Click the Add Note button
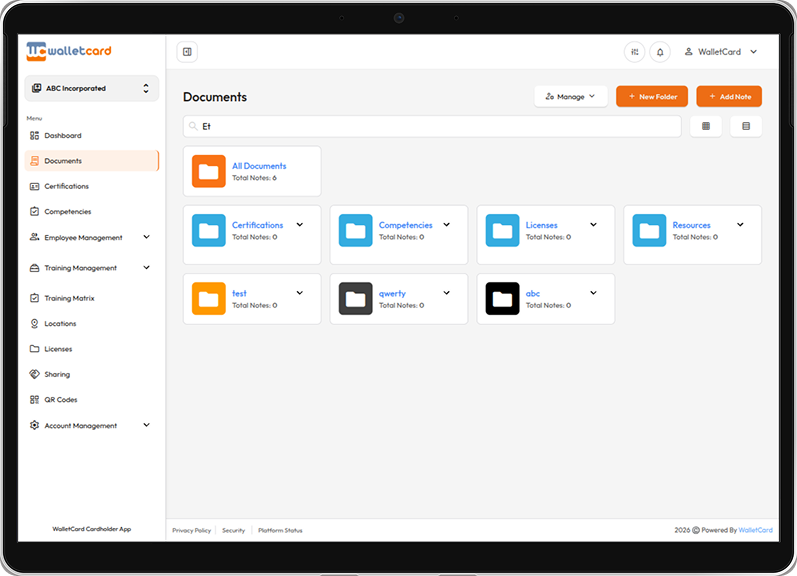Screen dimensions: 797x576 (x=729, y=97)
